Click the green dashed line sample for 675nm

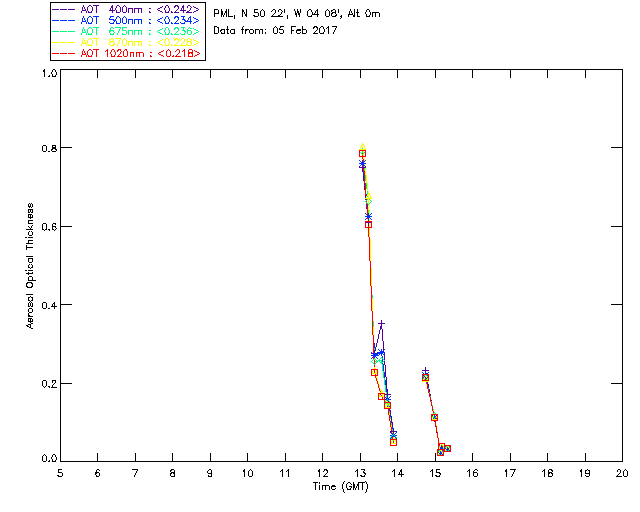tap(64, 31)
